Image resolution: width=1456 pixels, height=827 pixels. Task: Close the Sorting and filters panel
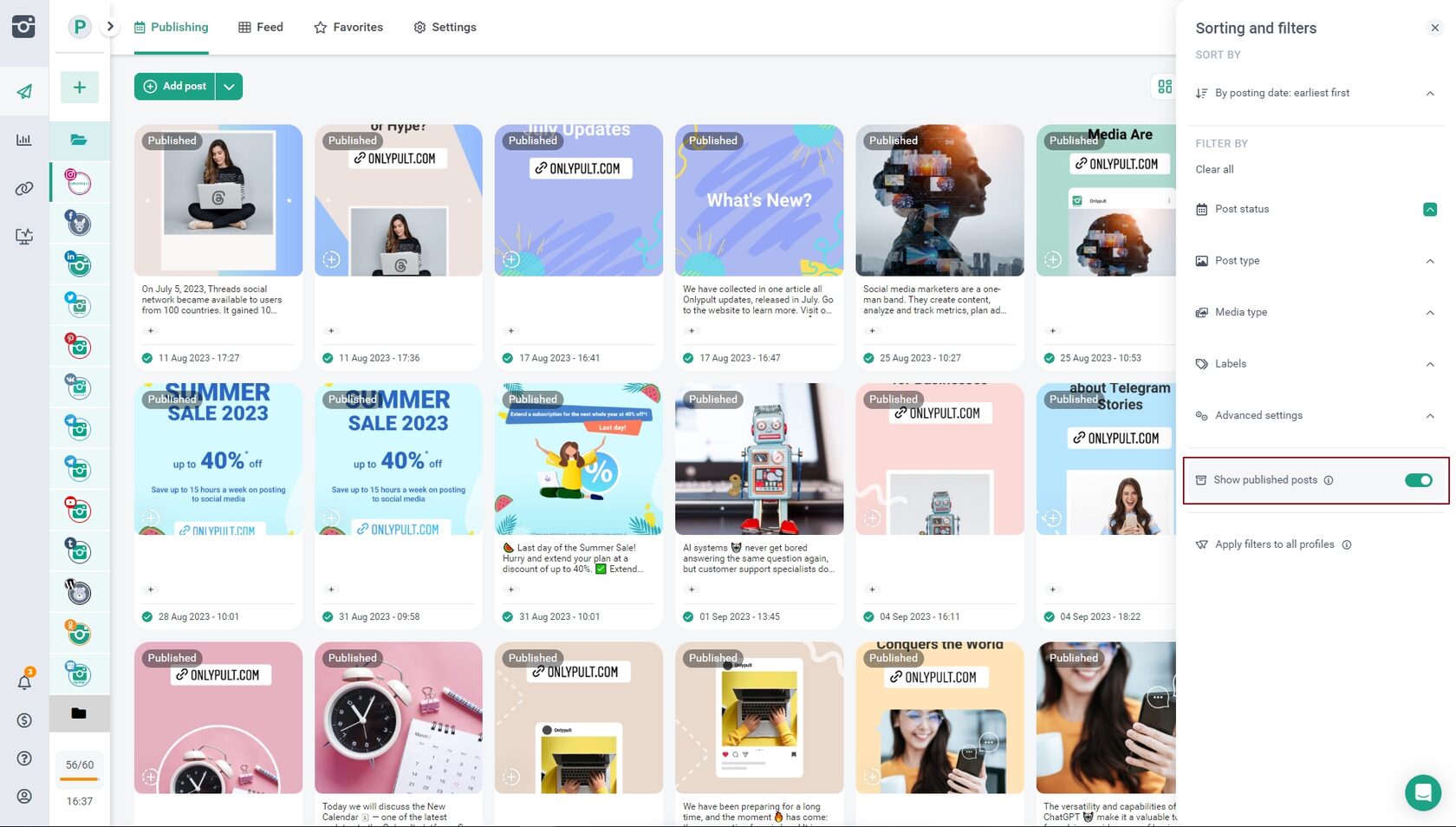point(1434,28)
